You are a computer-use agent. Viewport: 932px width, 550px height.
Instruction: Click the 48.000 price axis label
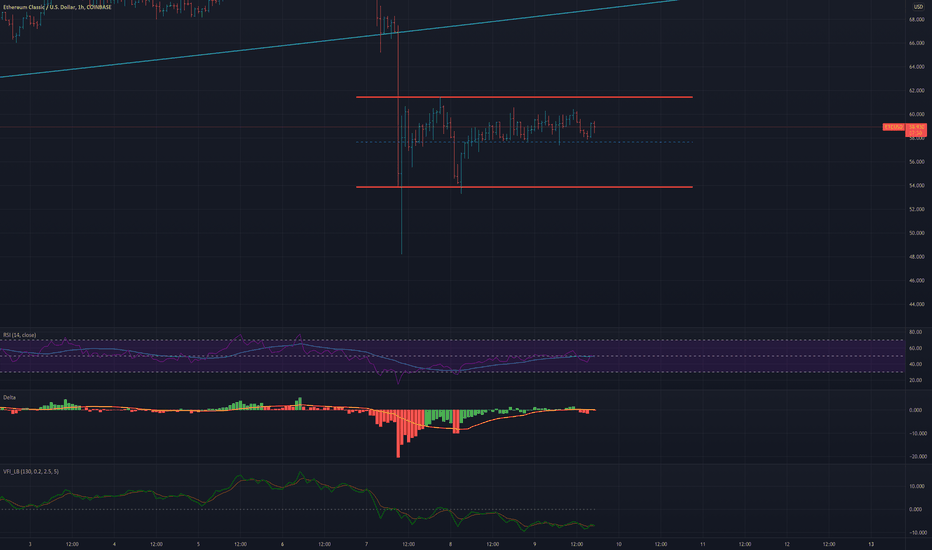point(917,257)
